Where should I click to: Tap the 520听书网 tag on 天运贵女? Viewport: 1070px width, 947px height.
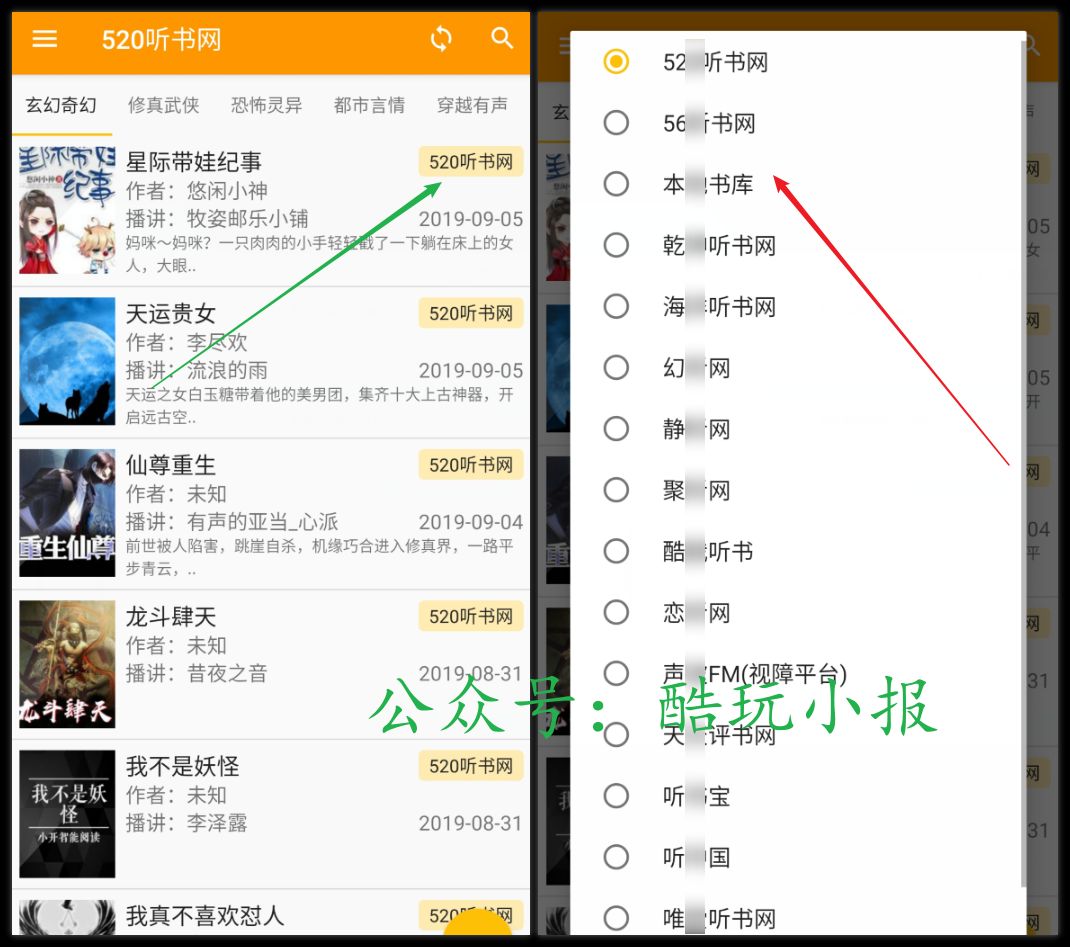coord(471,313)
